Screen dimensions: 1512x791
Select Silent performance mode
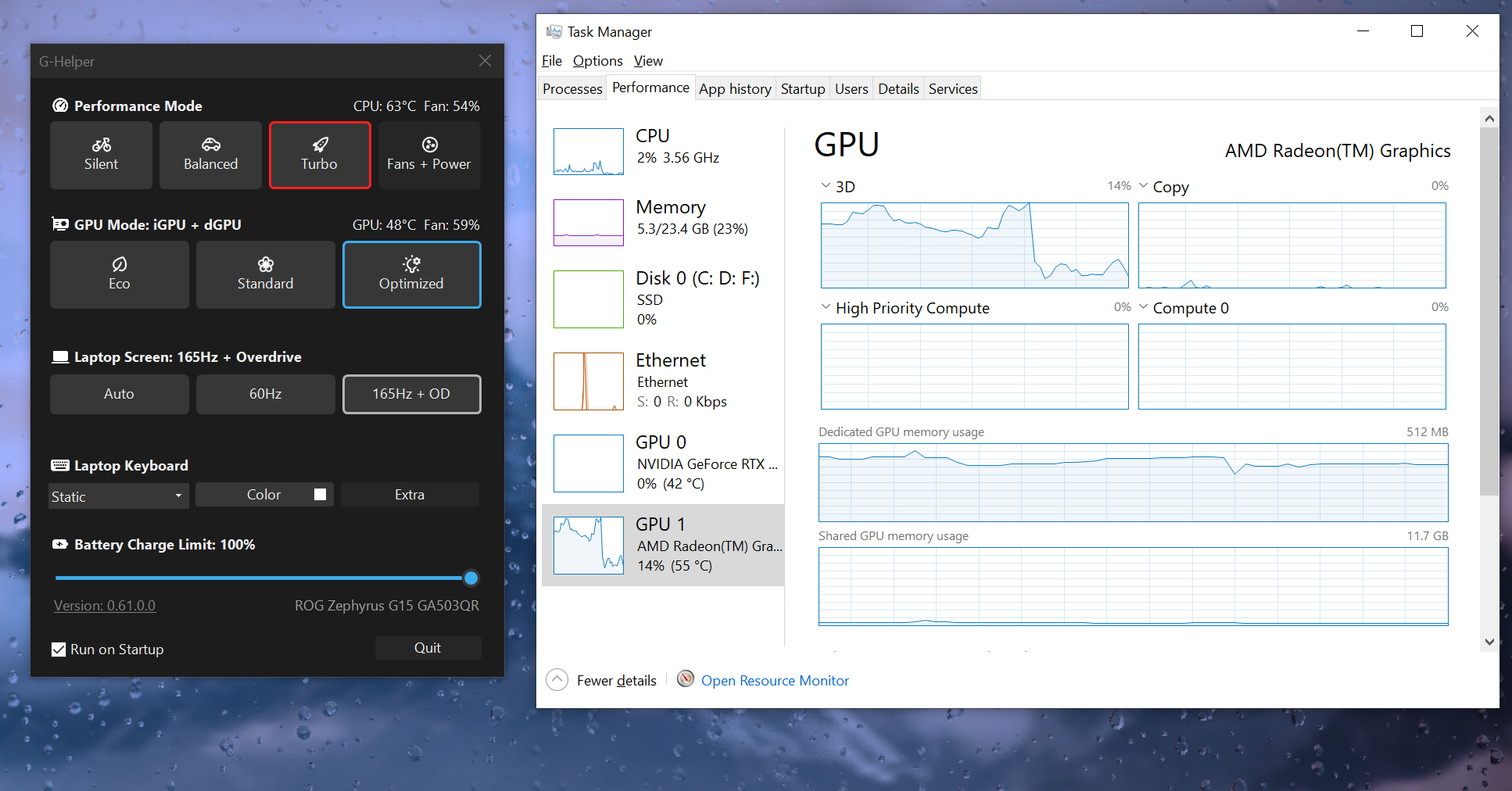click(x=101, y=155)
